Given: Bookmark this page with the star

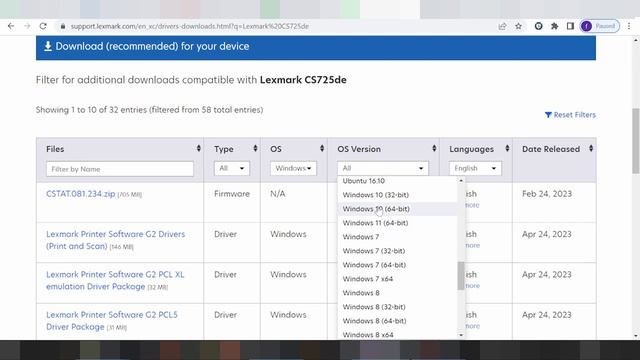Looking at the screenshot, I should (518, 26).
